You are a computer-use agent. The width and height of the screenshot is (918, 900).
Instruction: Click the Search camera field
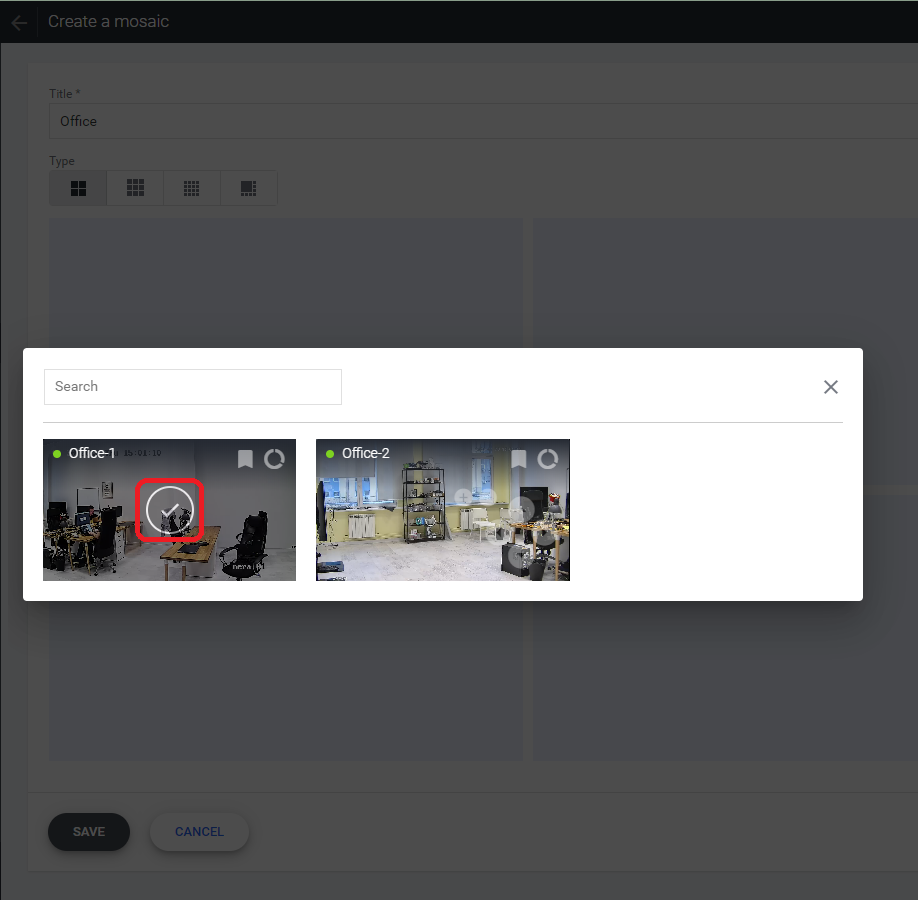tap(193, 387)
